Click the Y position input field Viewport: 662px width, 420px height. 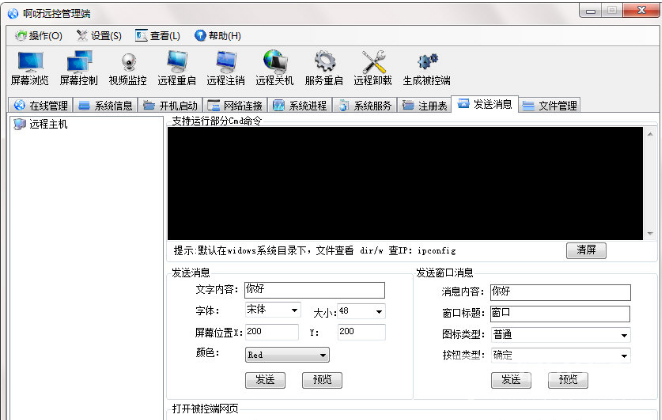point(361,332)
